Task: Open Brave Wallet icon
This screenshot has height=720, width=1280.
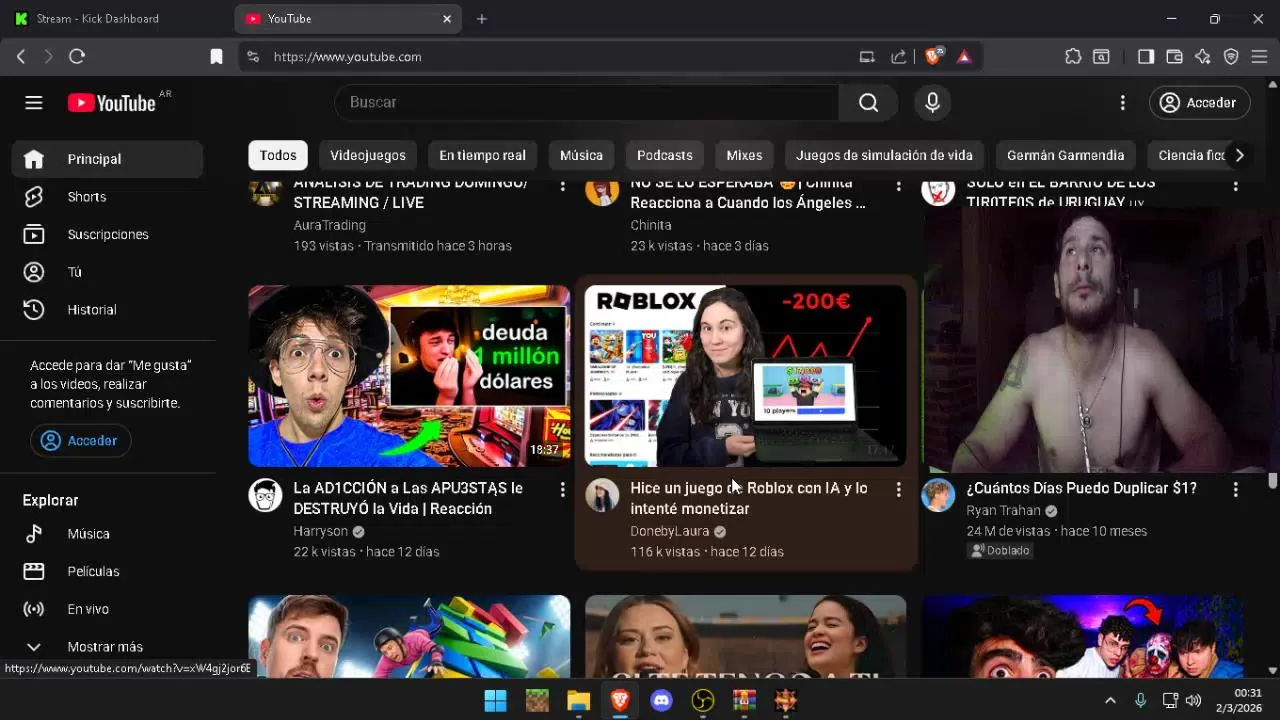Action: [x=1175, y=57]
